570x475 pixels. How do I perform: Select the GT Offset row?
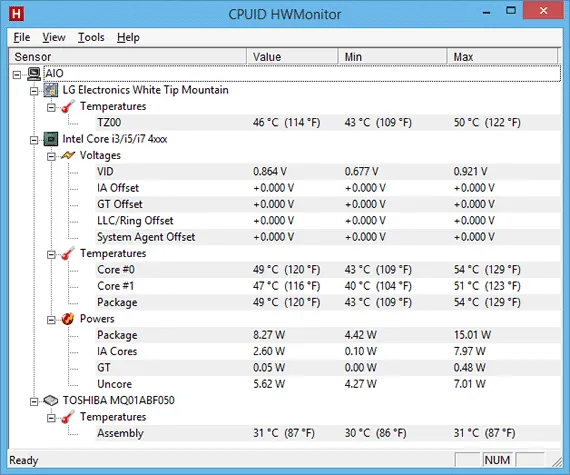pos(328,204)
